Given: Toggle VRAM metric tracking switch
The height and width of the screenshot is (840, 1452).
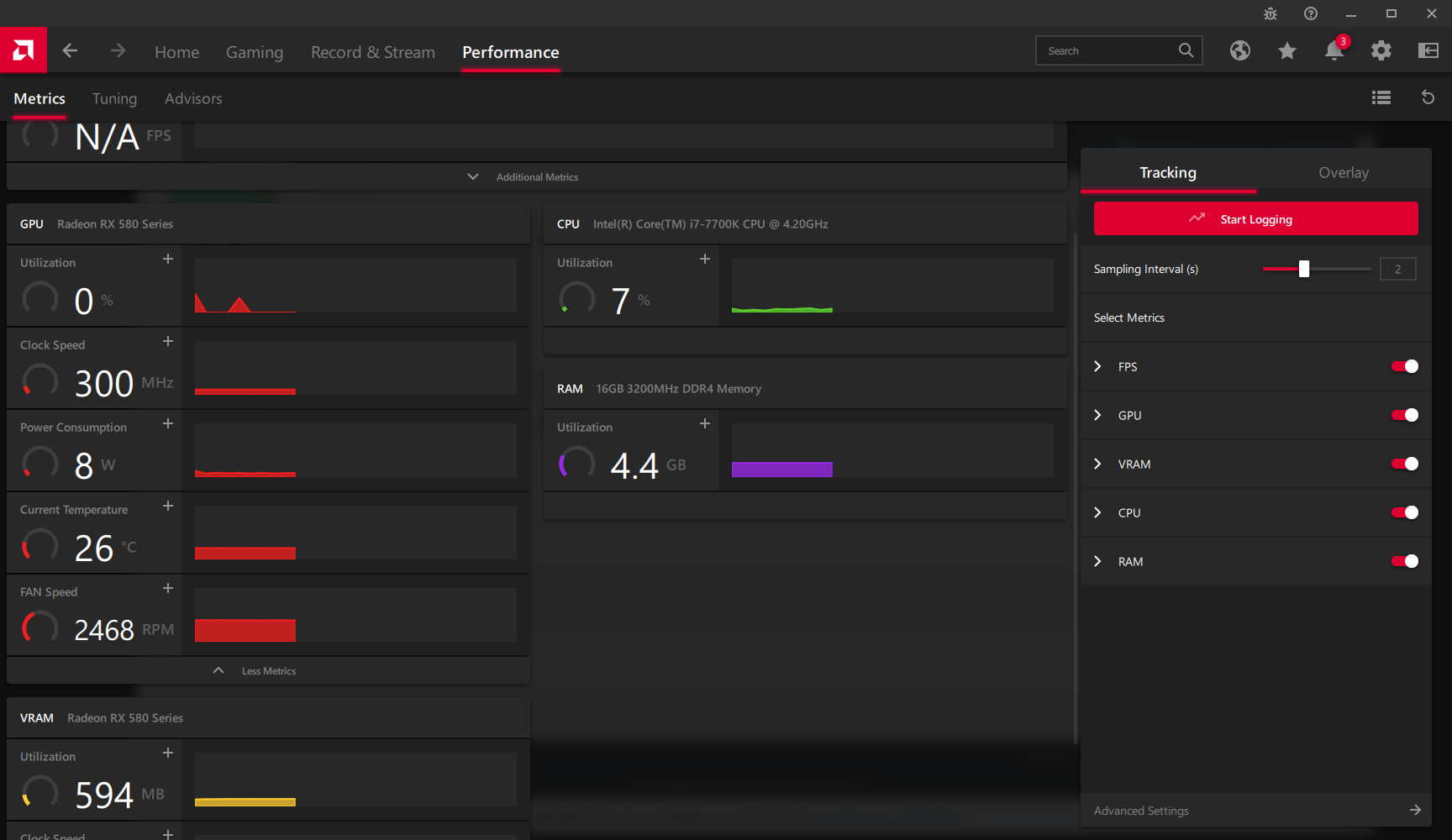Looking at the screenshot, I should (x=1405, y=464).
